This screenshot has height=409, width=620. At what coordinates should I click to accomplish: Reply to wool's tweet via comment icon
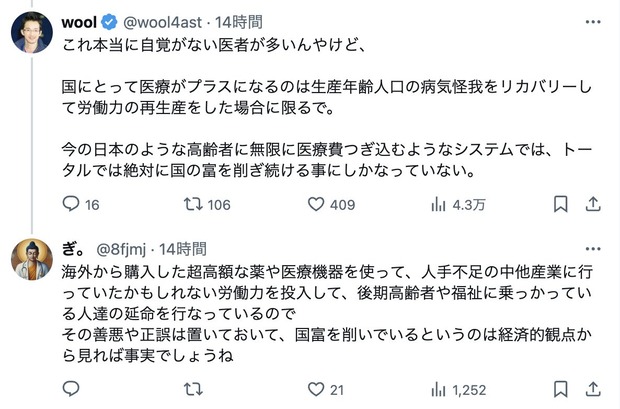click(x=71, y=204)
